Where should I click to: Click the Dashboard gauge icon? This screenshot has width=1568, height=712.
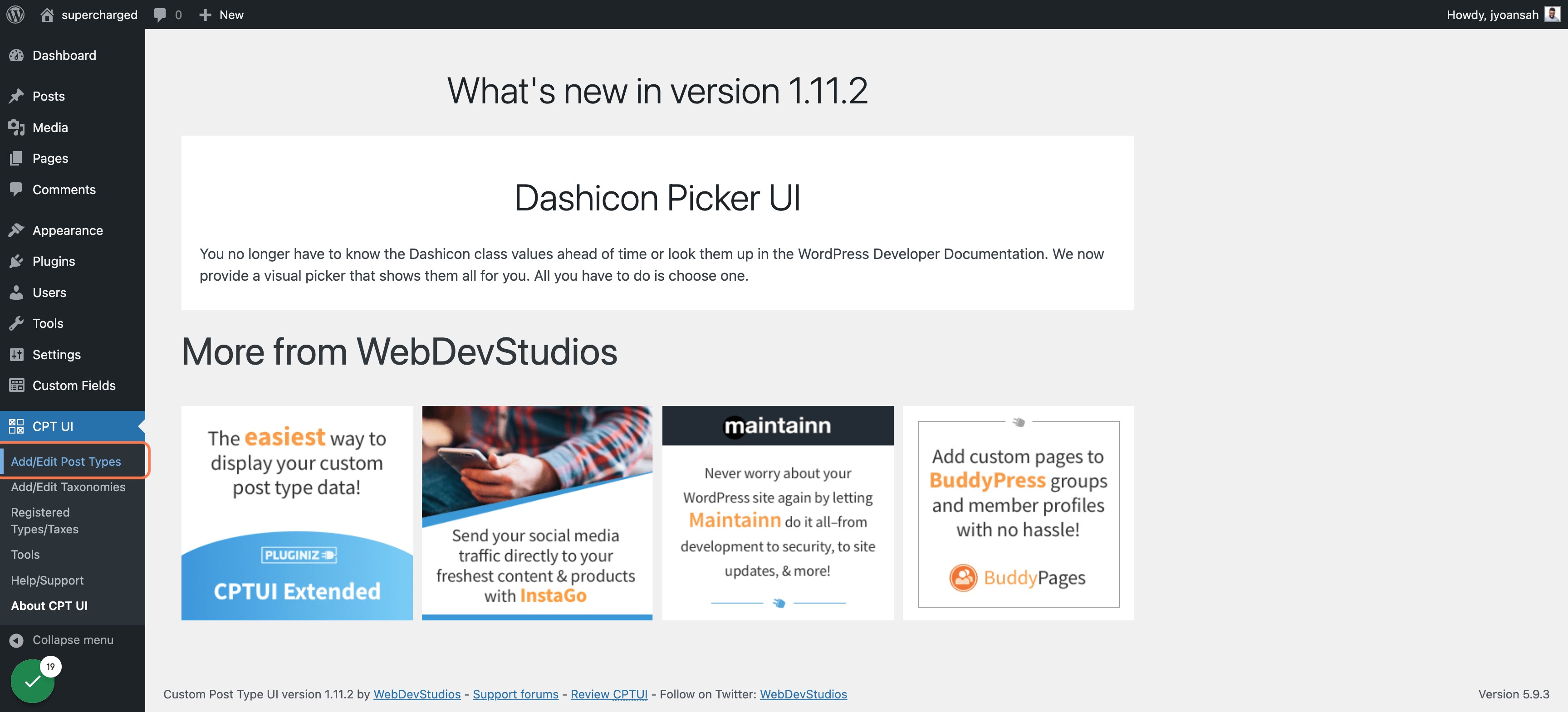16,55
